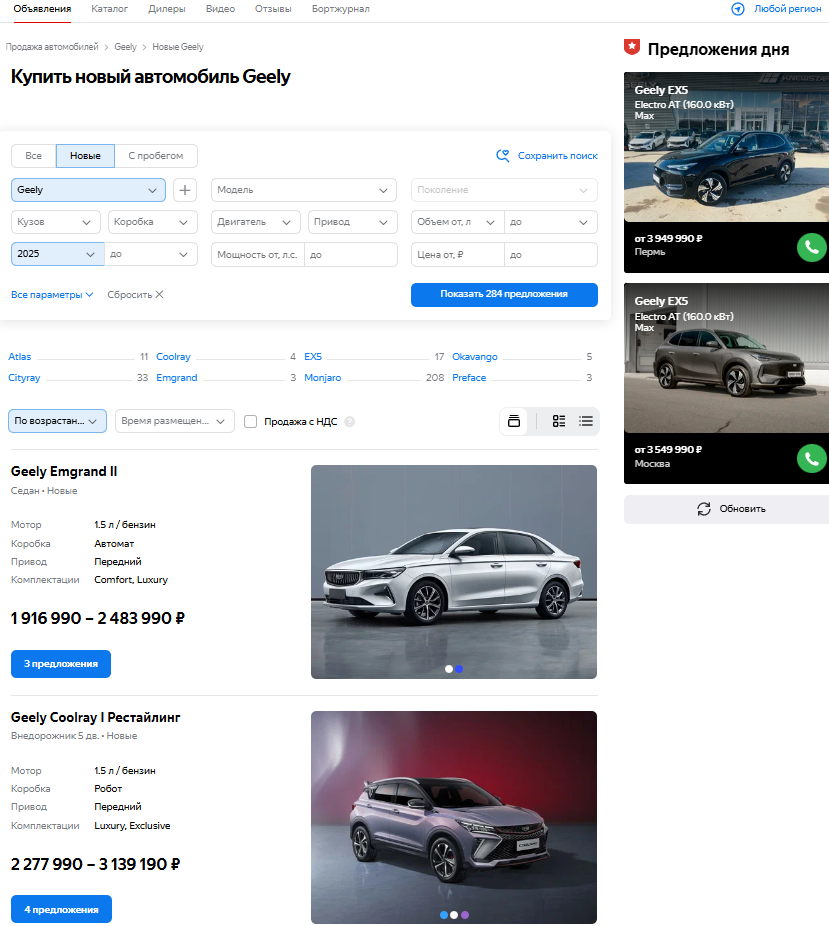Focus the Цена от, ₽ field
This screenshot has width=829, height=926.
[458, 255]
